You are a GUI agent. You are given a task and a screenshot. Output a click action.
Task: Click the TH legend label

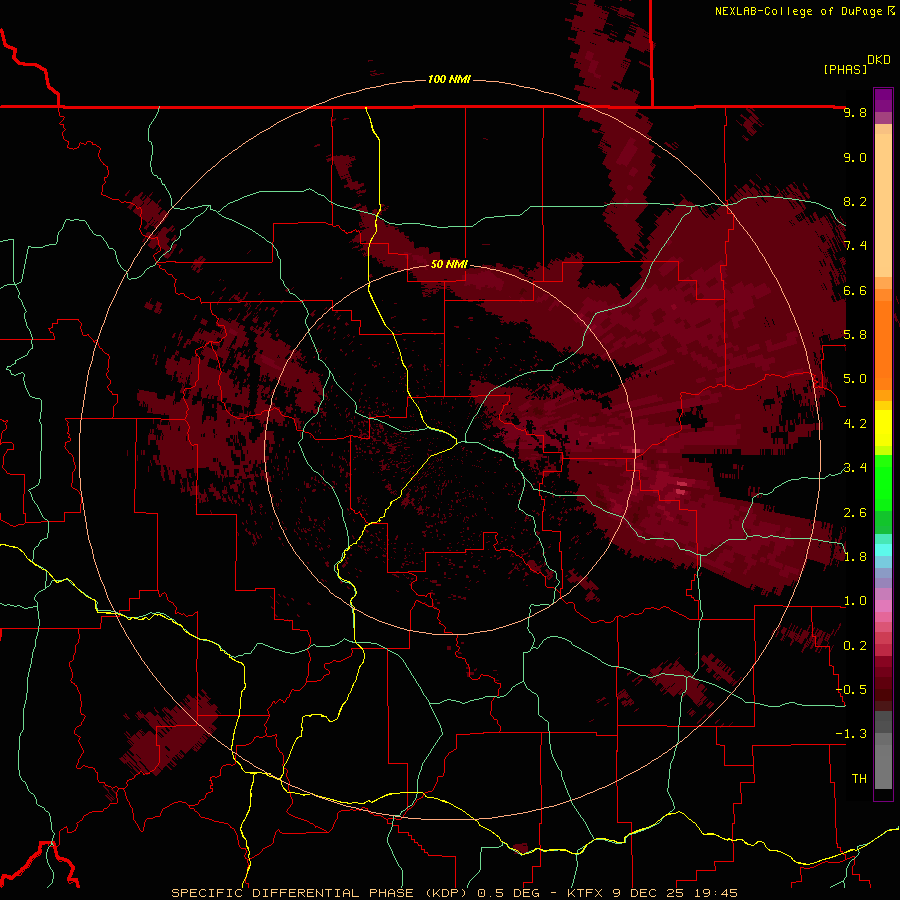(859, 779)
